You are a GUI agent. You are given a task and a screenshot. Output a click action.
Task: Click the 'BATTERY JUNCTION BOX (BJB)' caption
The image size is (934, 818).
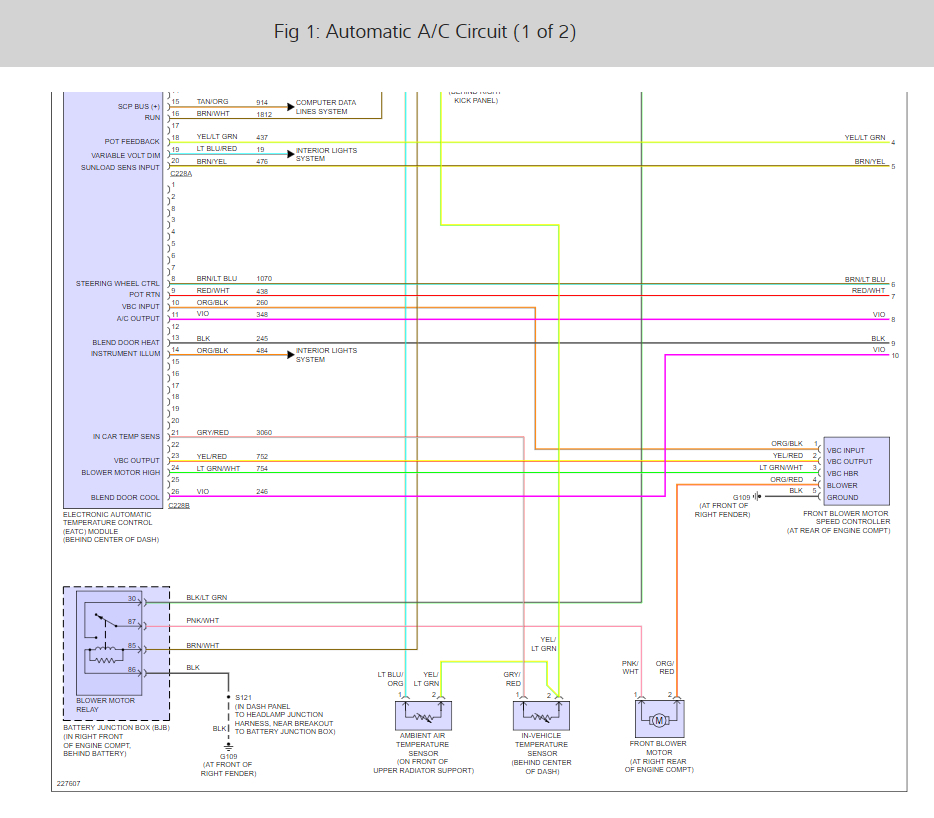point(117,727)
